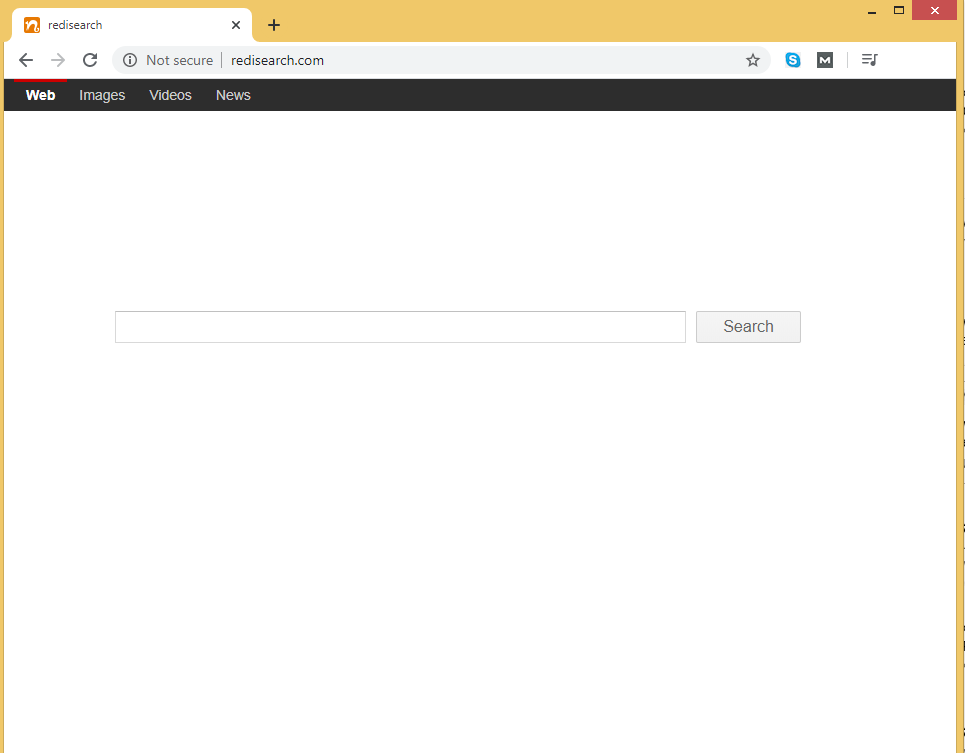965x753 pixels.
Task: Open the media control playlist icon
Action: [x=870, y=60]
